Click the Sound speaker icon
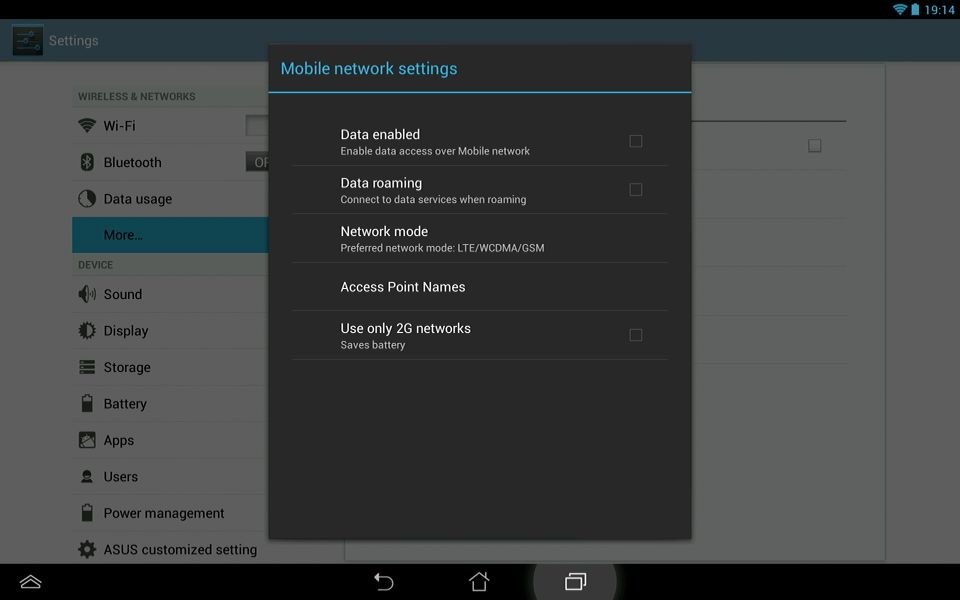The width and height of the screenshot is (960, 600). 87,294
